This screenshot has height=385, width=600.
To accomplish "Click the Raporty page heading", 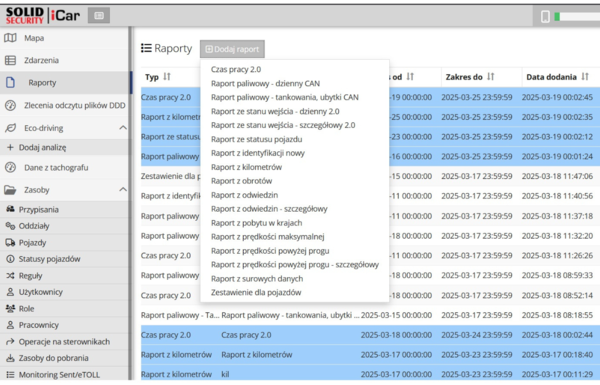I will (x=173, y=49).
